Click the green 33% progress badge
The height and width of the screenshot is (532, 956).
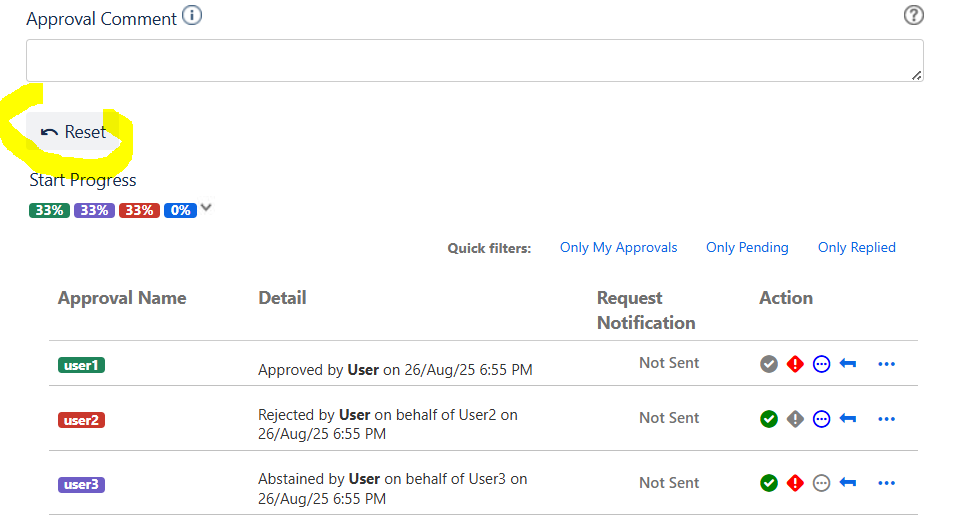[49, 210]
